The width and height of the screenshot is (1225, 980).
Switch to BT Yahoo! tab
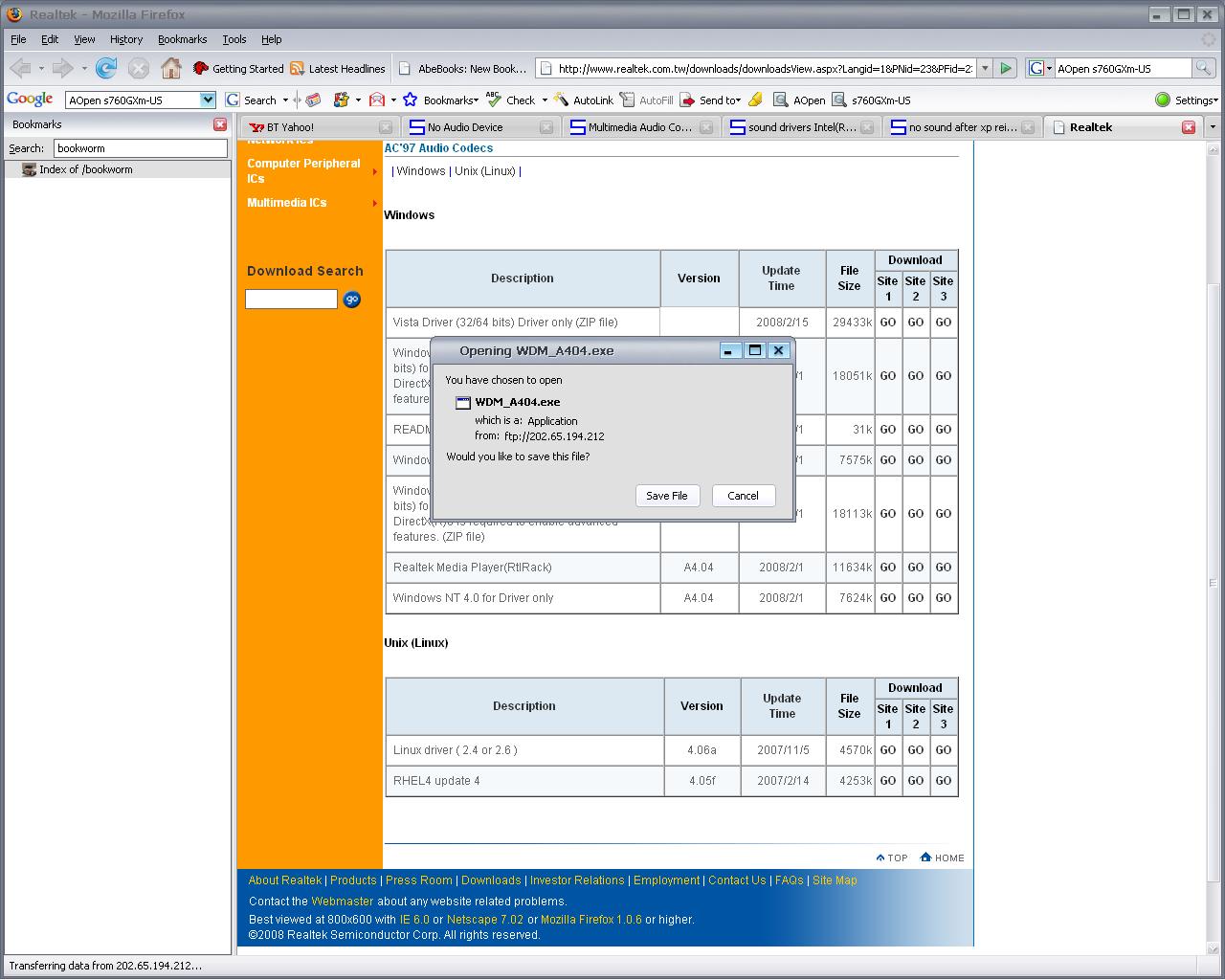click(x=320, y=127)
